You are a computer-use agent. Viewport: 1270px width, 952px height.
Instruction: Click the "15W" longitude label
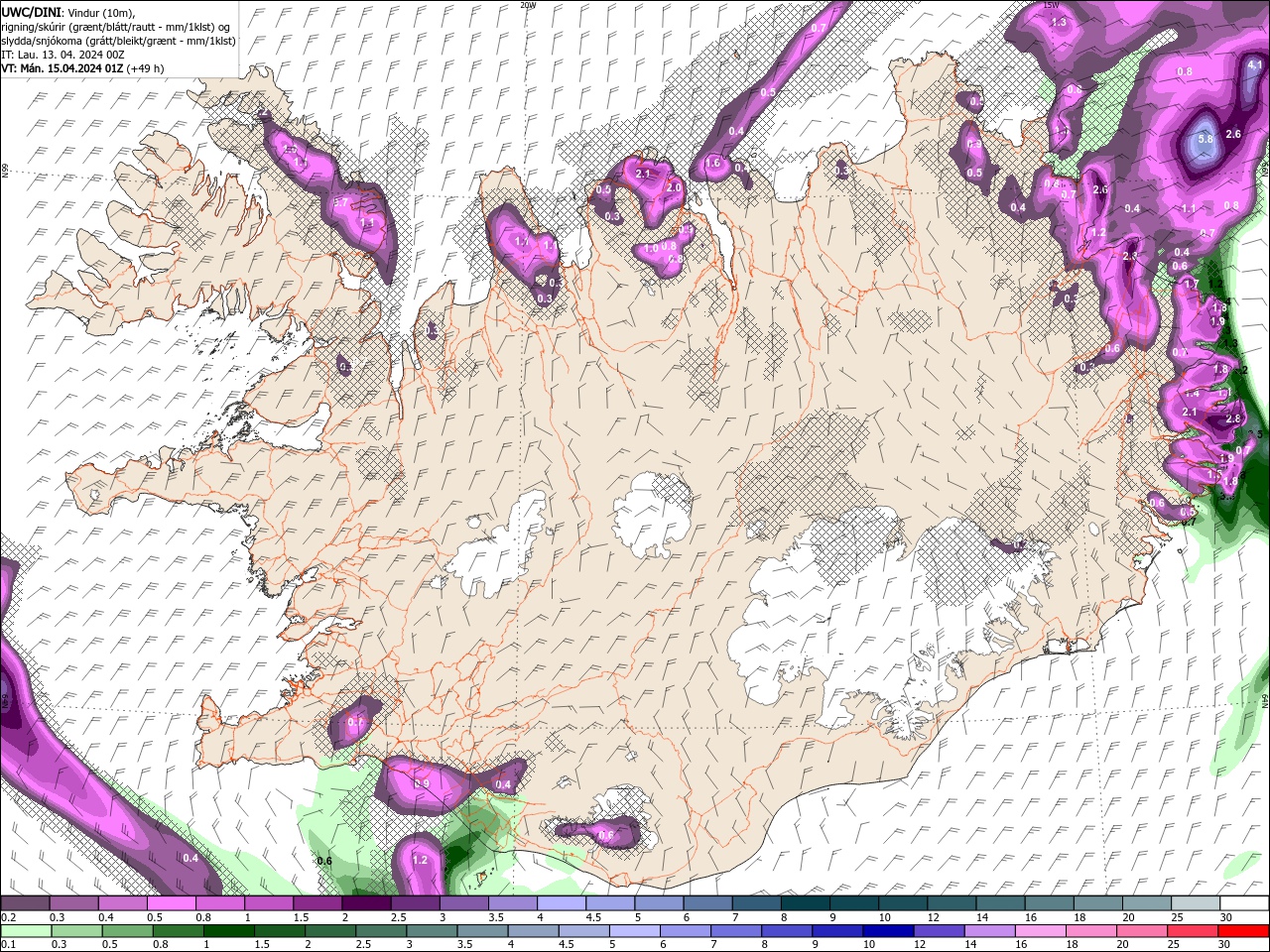(x=1053, y=5)
